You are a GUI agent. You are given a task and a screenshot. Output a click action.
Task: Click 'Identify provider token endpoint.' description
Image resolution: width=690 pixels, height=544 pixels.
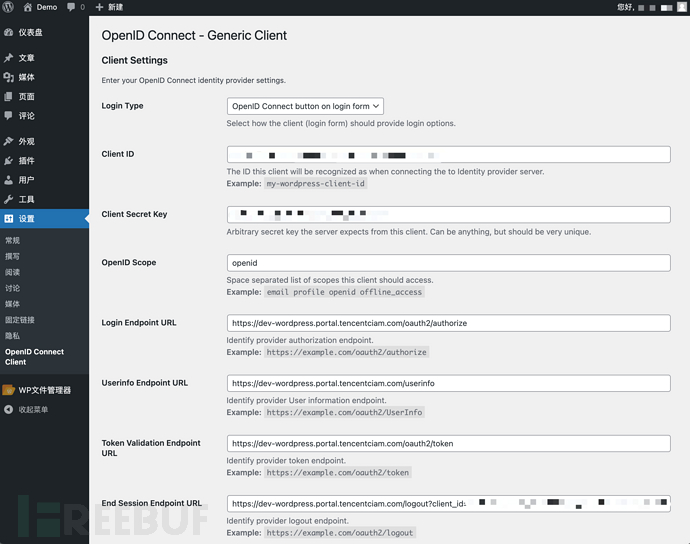pyautogui.click(x=286, y=460)
